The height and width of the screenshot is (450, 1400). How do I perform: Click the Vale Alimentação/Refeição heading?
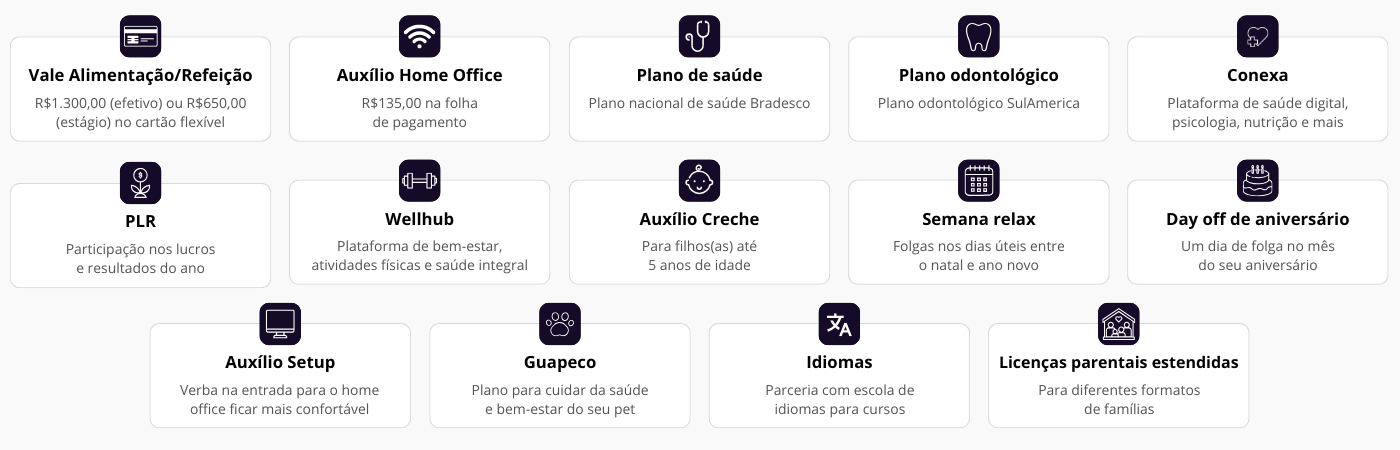coord(140,75)
